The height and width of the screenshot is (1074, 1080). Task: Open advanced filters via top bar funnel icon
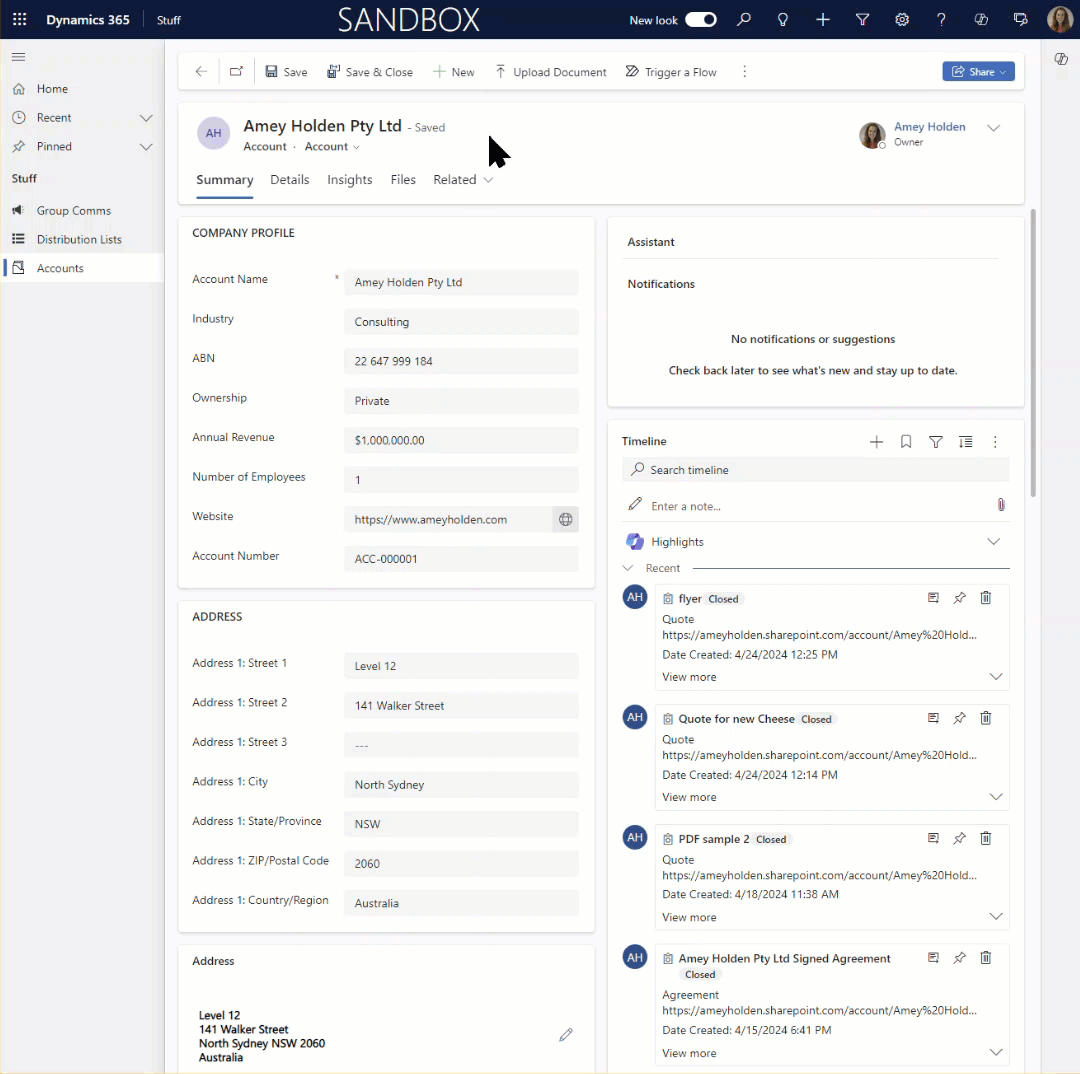click(x=862, y=19)
